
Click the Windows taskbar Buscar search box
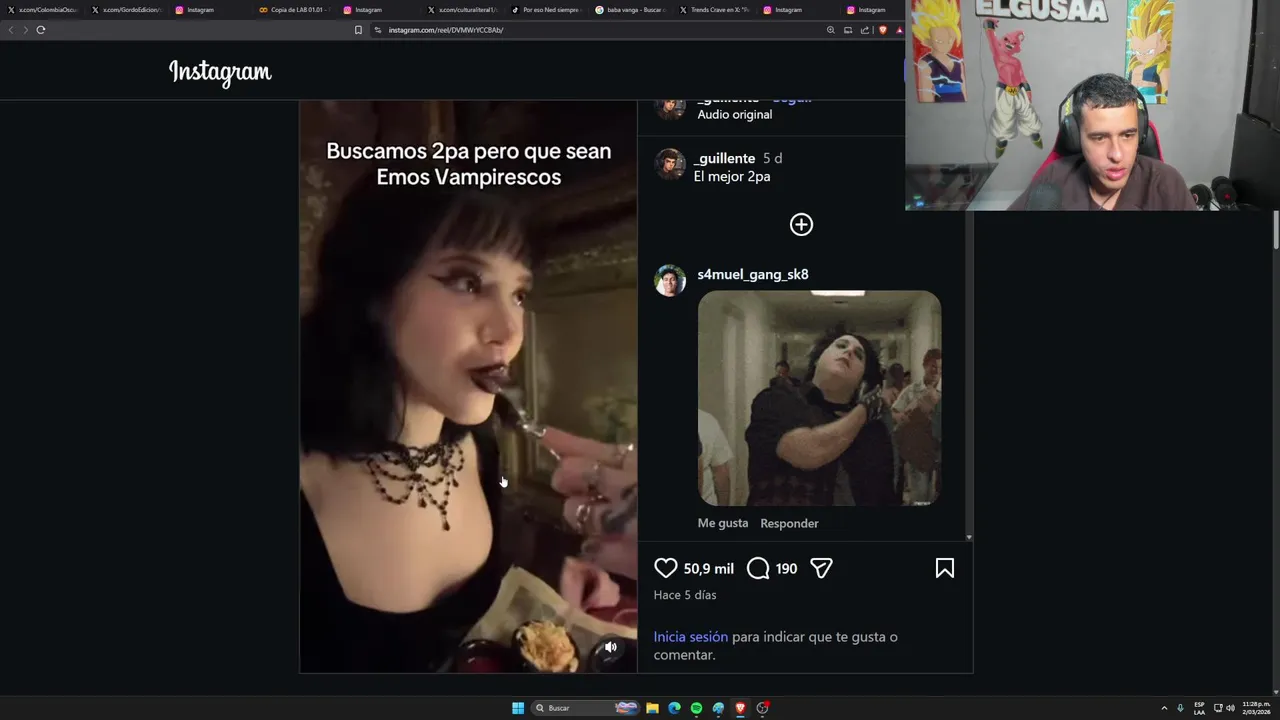(x=586, y=708)
